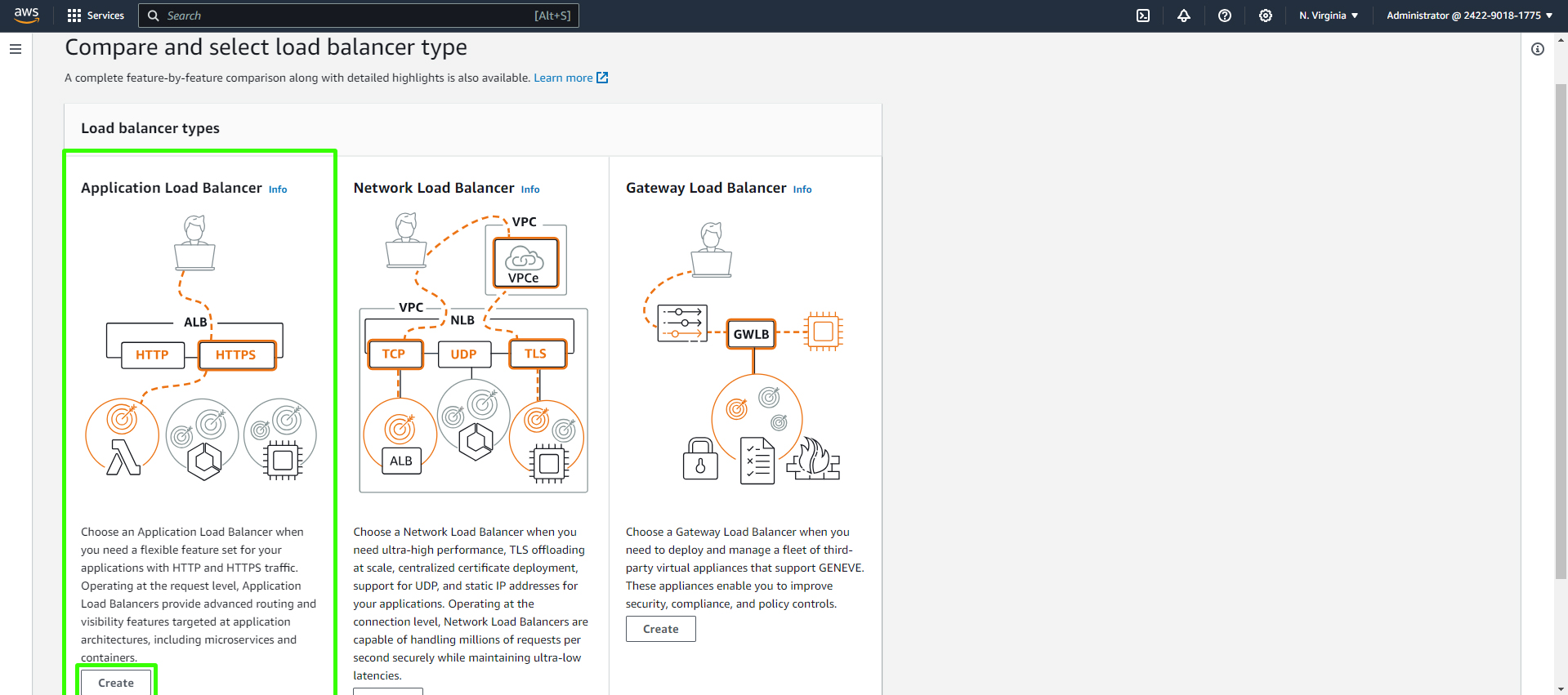Open the info panel icon on right
This screenshot has width=1568, height=695.
(x=1538, y=49)
